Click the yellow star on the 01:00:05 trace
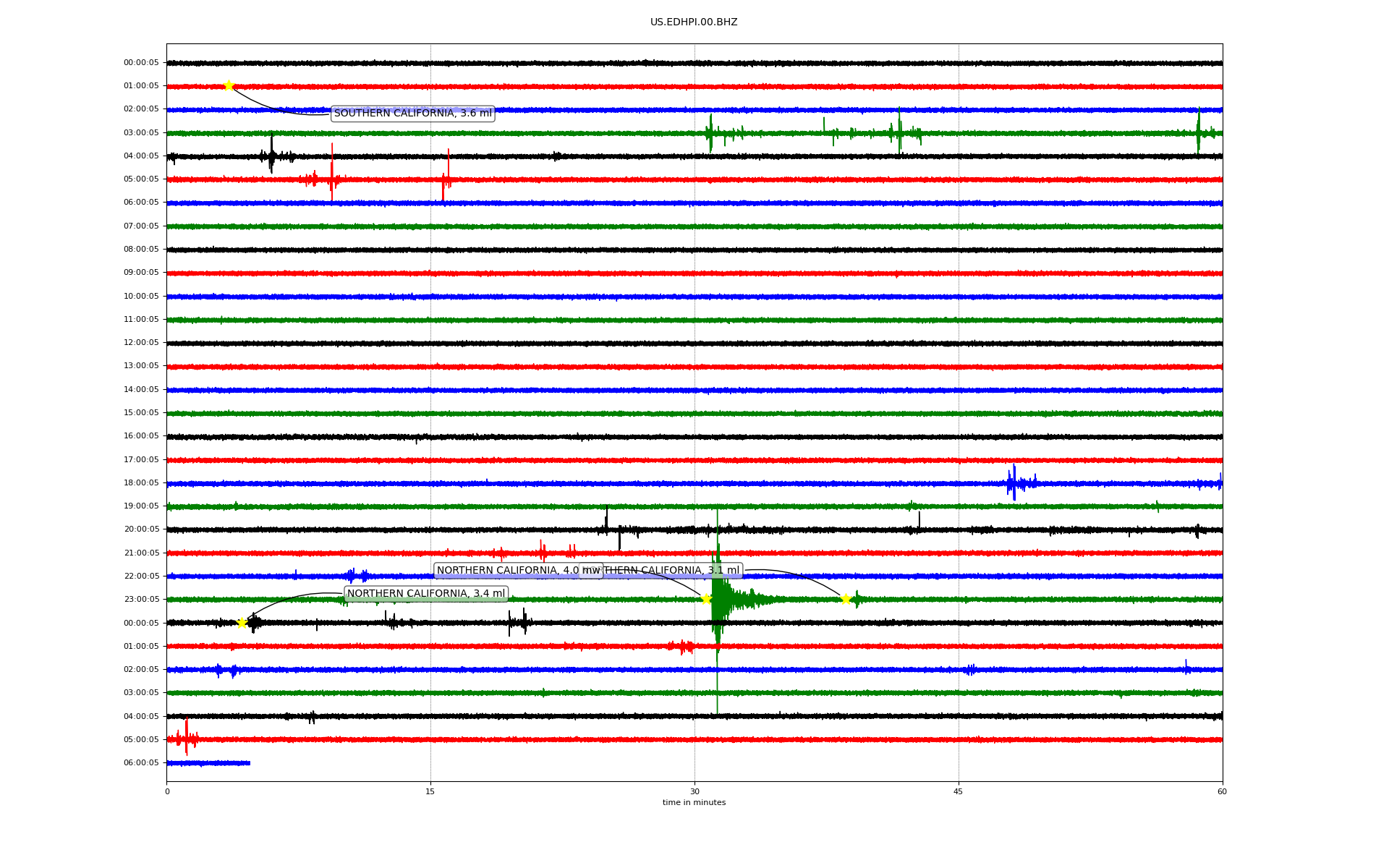 (x=229, y=85)
